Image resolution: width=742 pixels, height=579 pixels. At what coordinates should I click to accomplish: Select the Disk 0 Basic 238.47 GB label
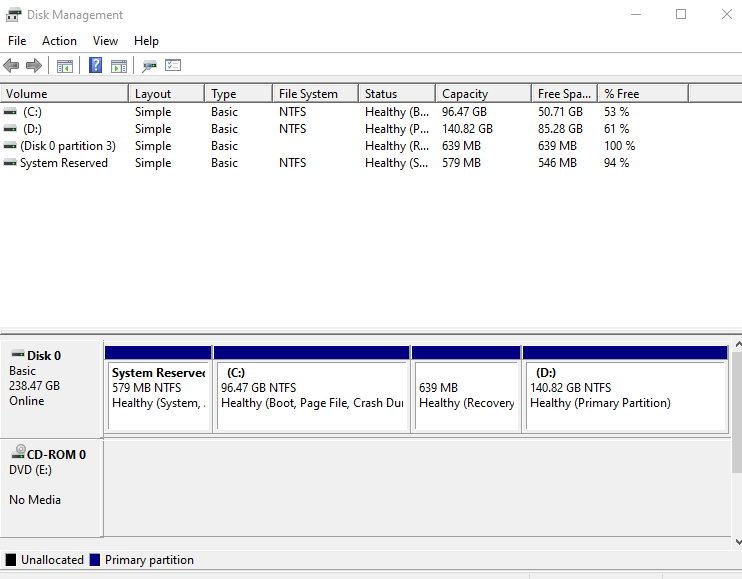52,388
